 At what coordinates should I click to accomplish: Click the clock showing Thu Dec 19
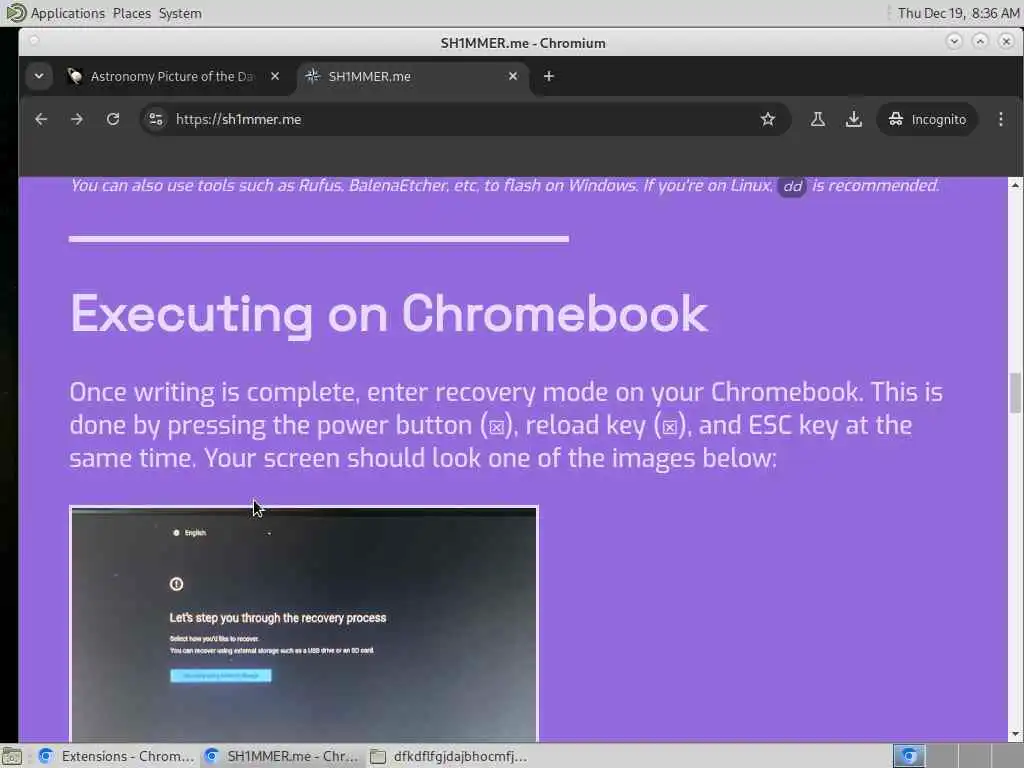(958, 13)
